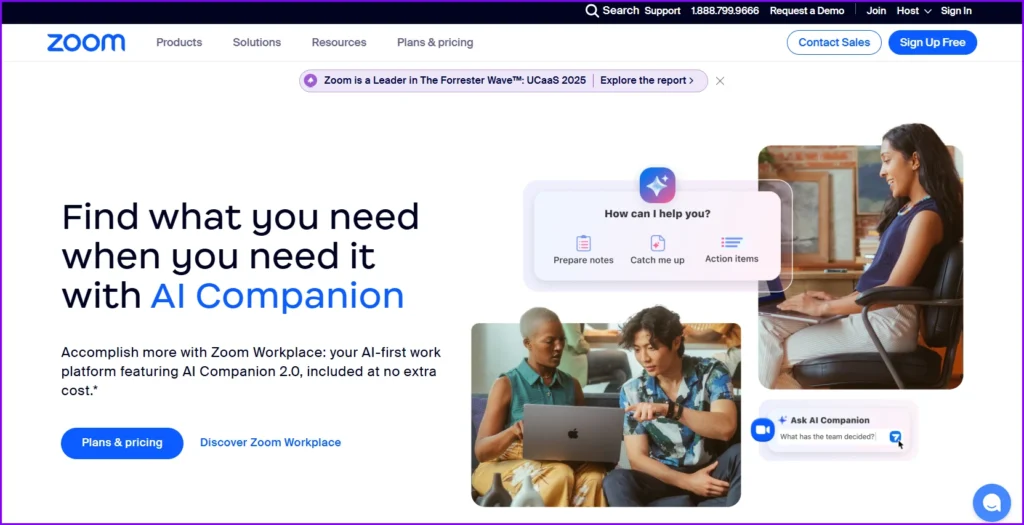
Task: Click the Action items list icon
Action: (731, 242)
